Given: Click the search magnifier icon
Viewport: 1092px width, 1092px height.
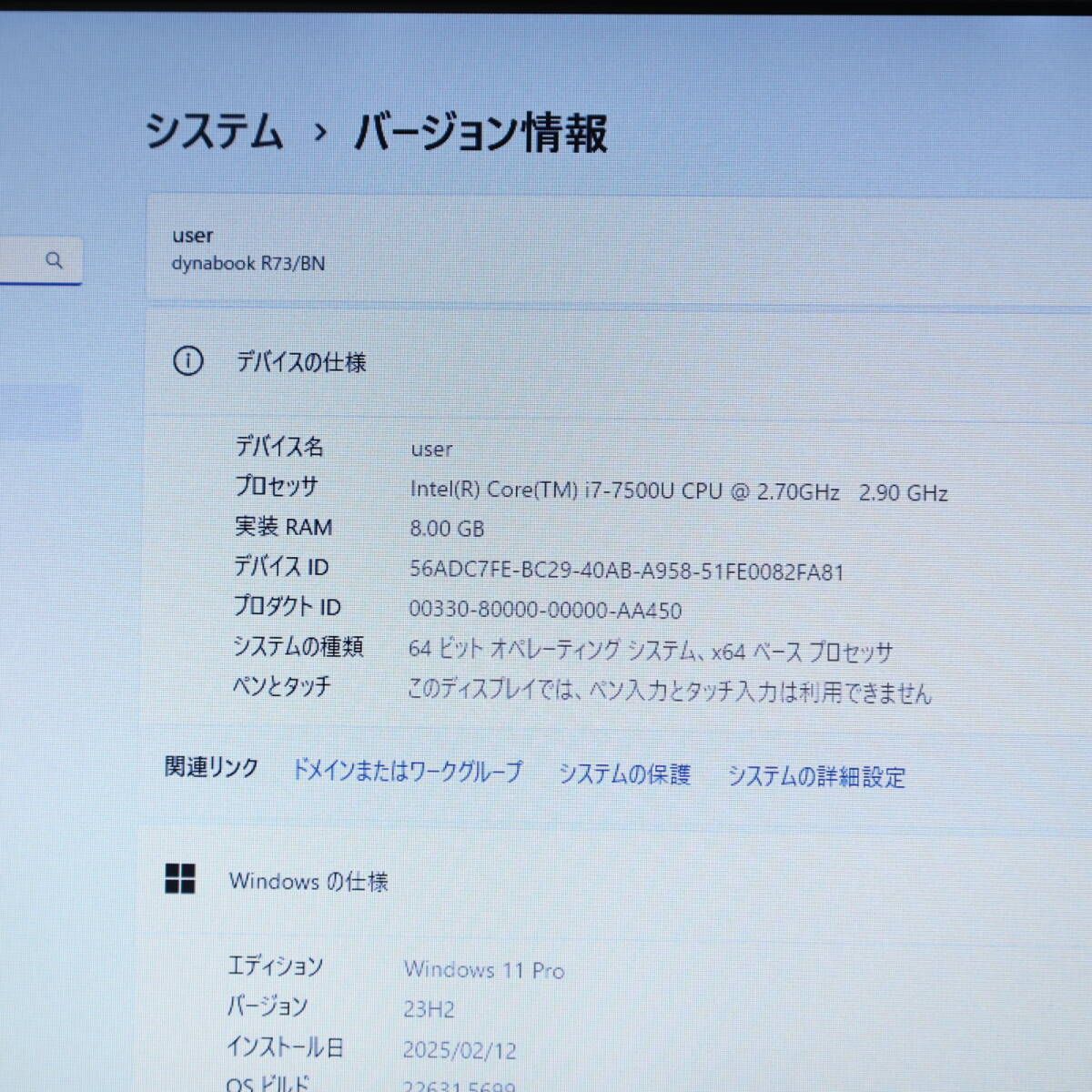Looking at the screenshot, I should (55, 260).
